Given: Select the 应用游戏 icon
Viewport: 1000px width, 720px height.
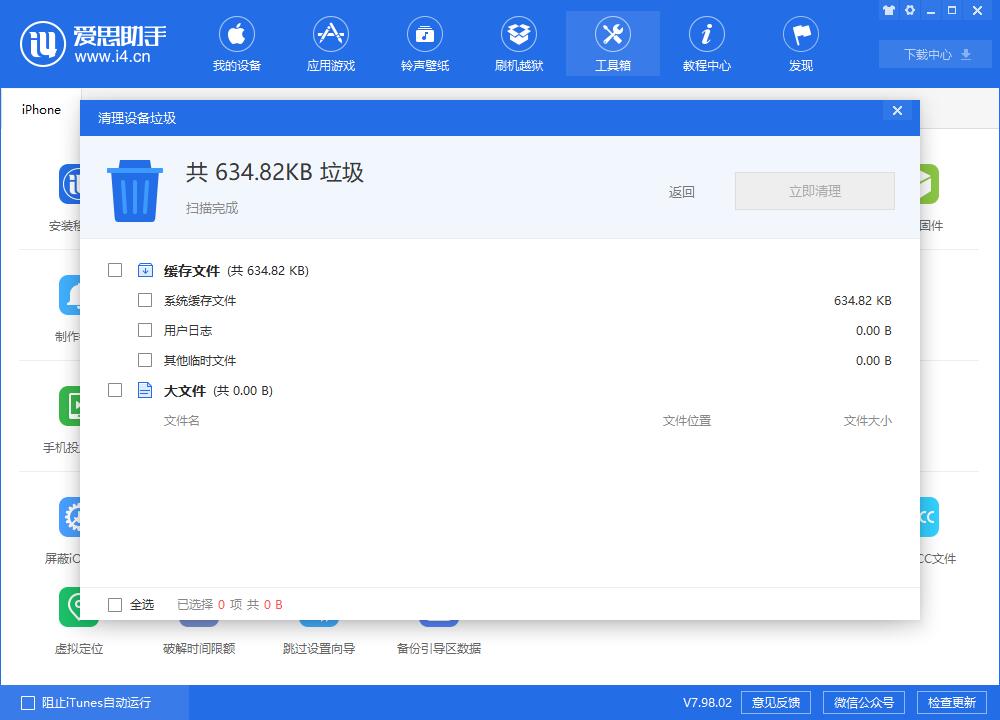Looking at the screenshot, I should coord(331,43).
